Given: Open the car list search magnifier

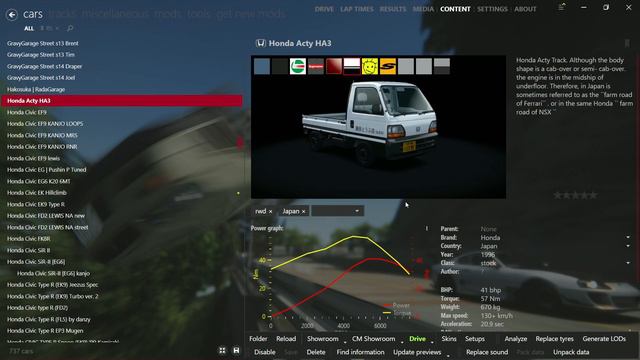Looking at the screenshot, I should tap(70, 28).
